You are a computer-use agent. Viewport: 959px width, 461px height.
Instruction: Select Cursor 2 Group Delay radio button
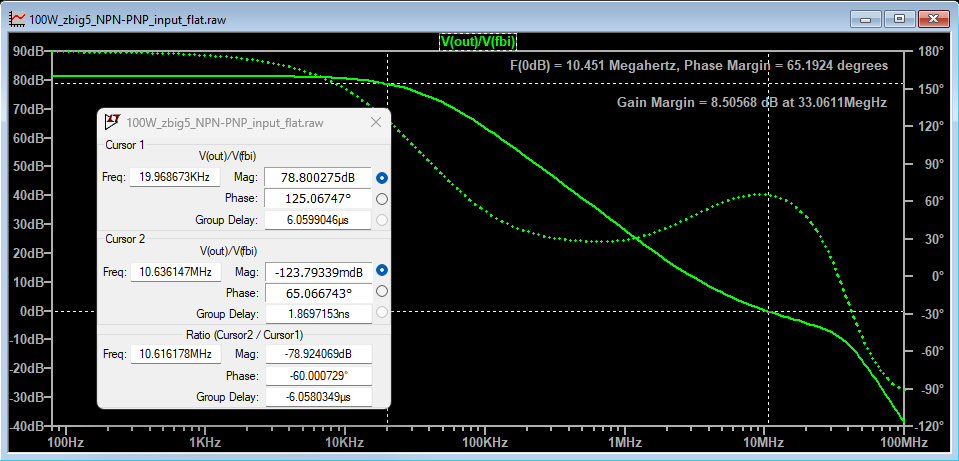click(x=382, y=312)
